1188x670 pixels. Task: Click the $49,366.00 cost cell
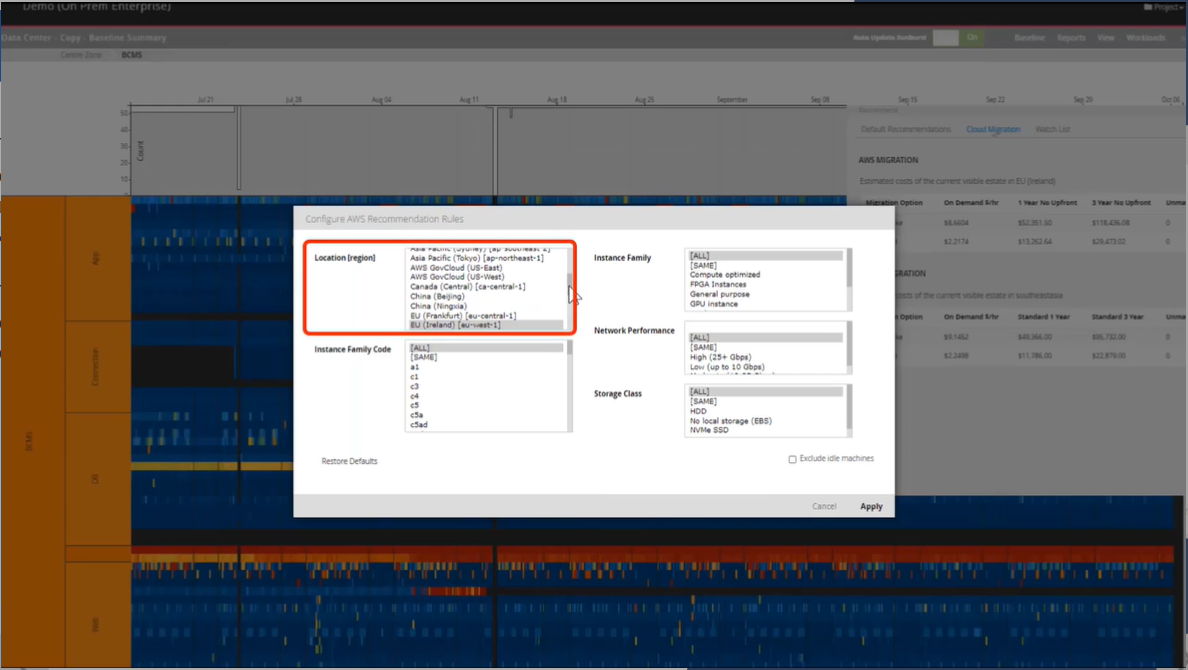point(1036,337)
